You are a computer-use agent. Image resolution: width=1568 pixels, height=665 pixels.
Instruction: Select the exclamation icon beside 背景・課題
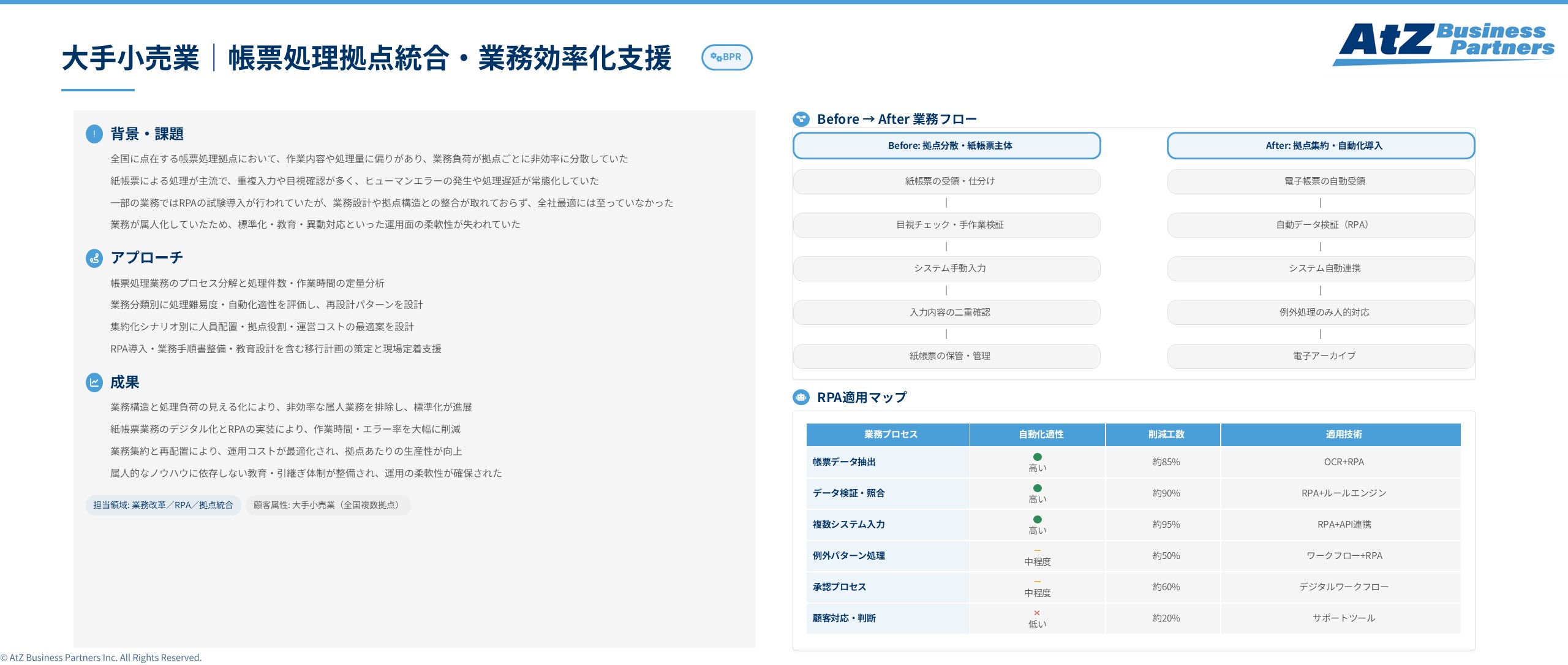(x=94, y=134)
